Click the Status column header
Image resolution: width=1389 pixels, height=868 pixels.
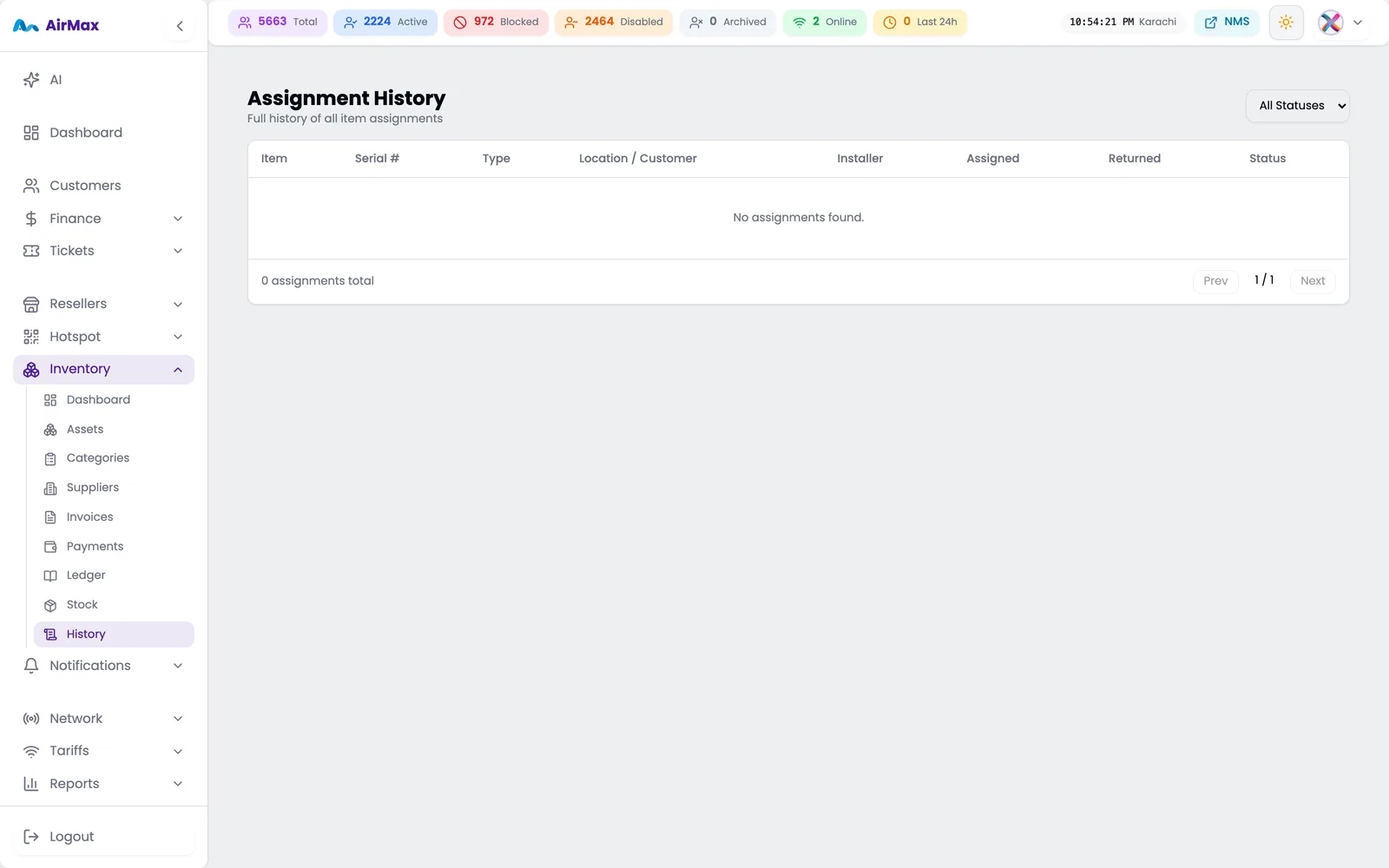click(x=1267, y=159)
